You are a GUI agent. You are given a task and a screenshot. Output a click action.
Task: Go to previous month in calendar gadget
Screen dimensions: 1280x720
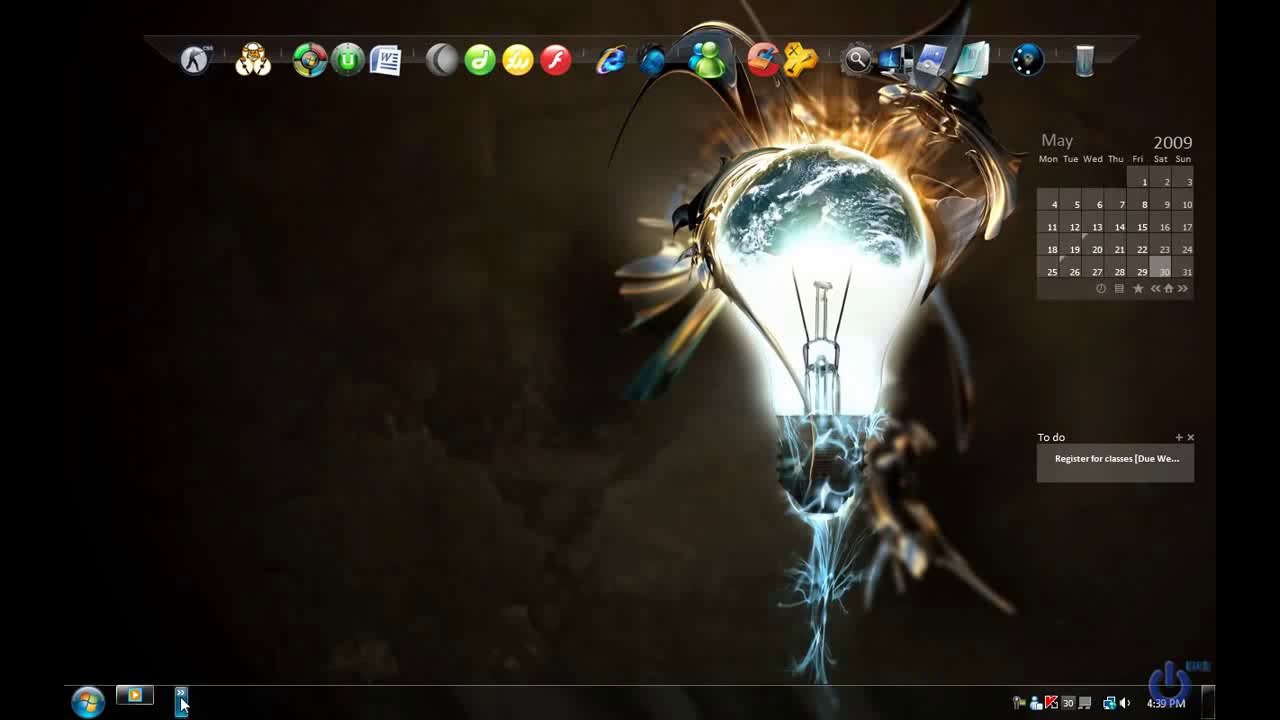click(x=1155, y=288)
